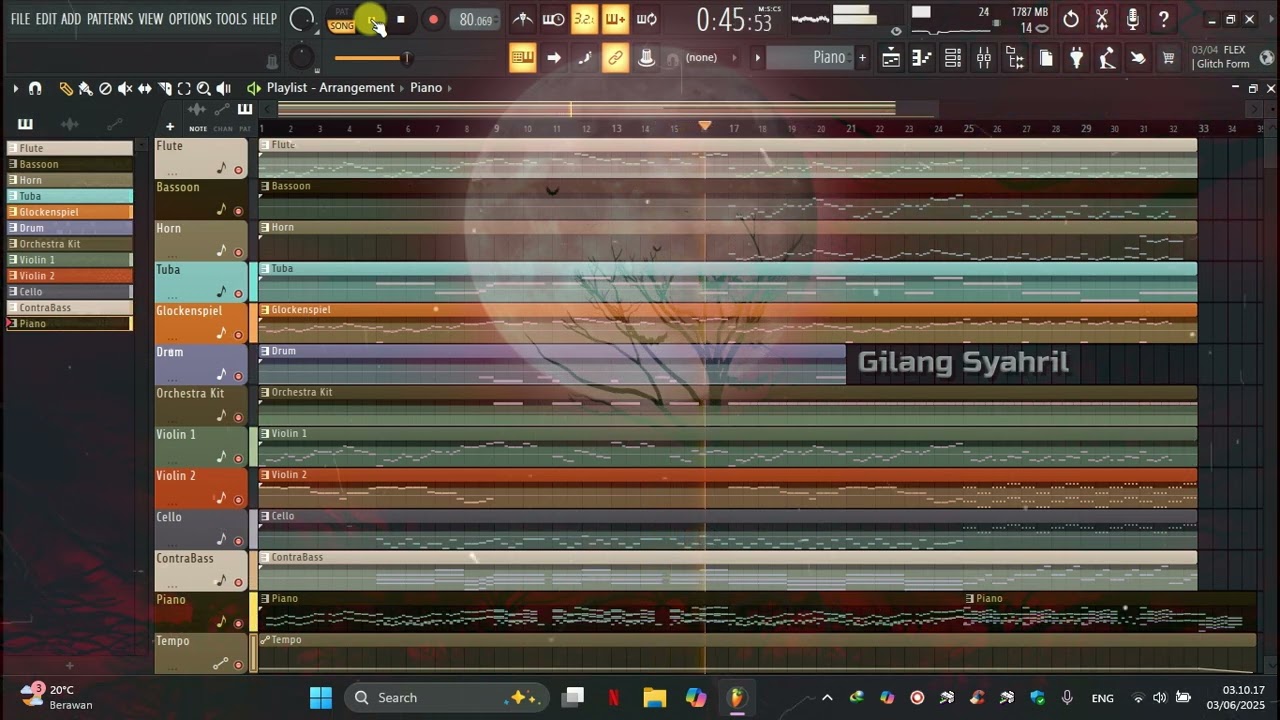Add new pattern with plus button
The image size is (1280, 720).
862,58
